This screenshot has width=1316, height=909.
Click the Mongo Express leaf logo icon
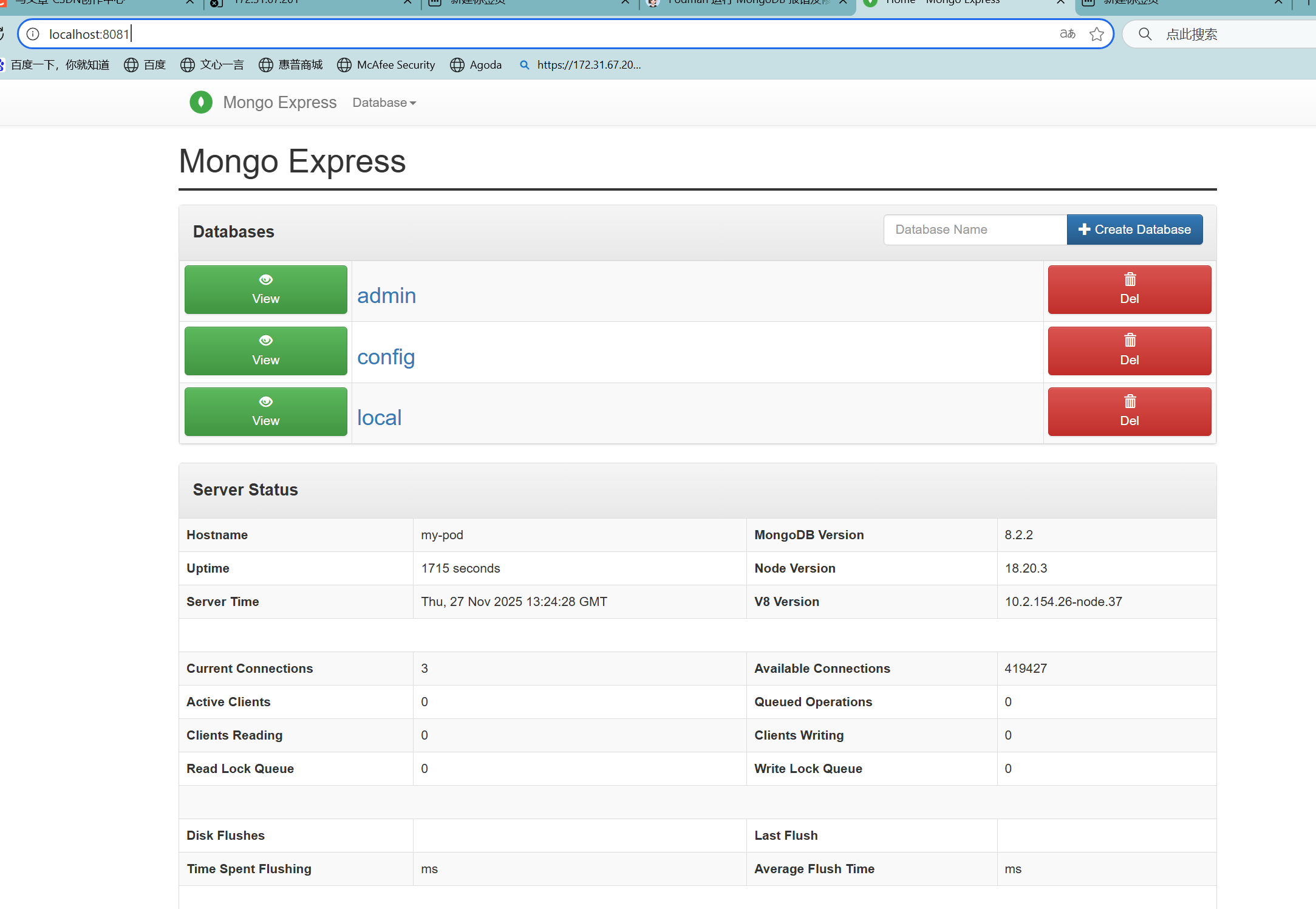200,102
